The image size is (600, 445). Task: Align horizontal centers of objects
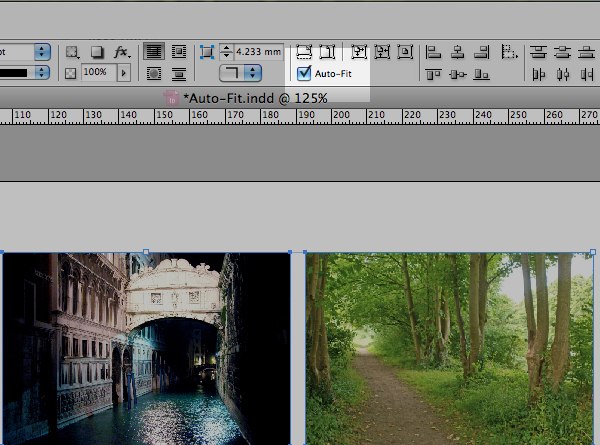click(x=457, y=52)
